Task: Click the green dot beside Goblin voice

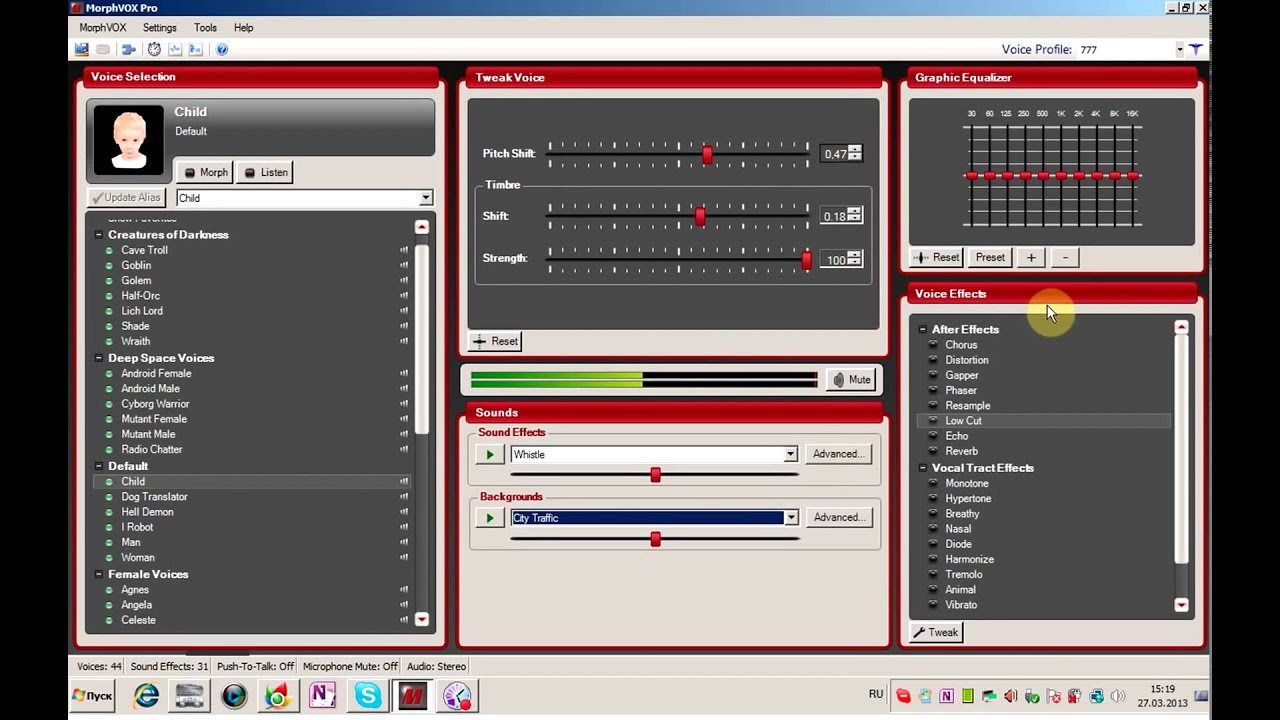Action: (x=109, y=265)
